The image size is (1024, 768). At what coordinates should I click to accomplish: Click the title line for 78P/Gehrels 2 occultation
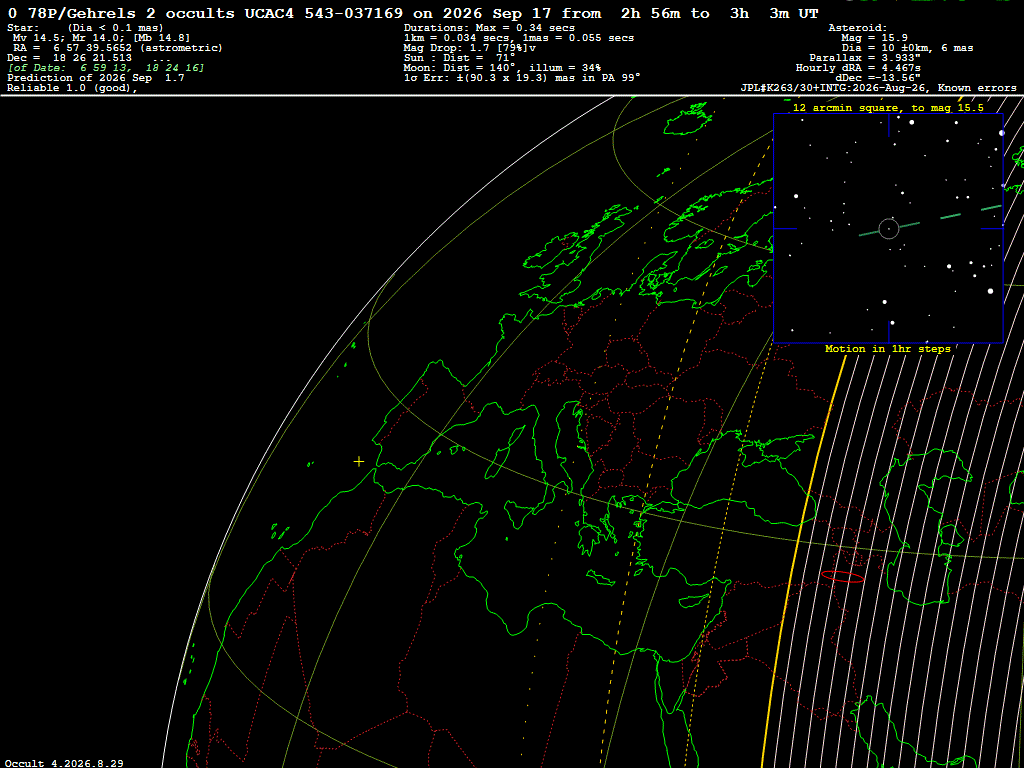click(x=413, y=13)
